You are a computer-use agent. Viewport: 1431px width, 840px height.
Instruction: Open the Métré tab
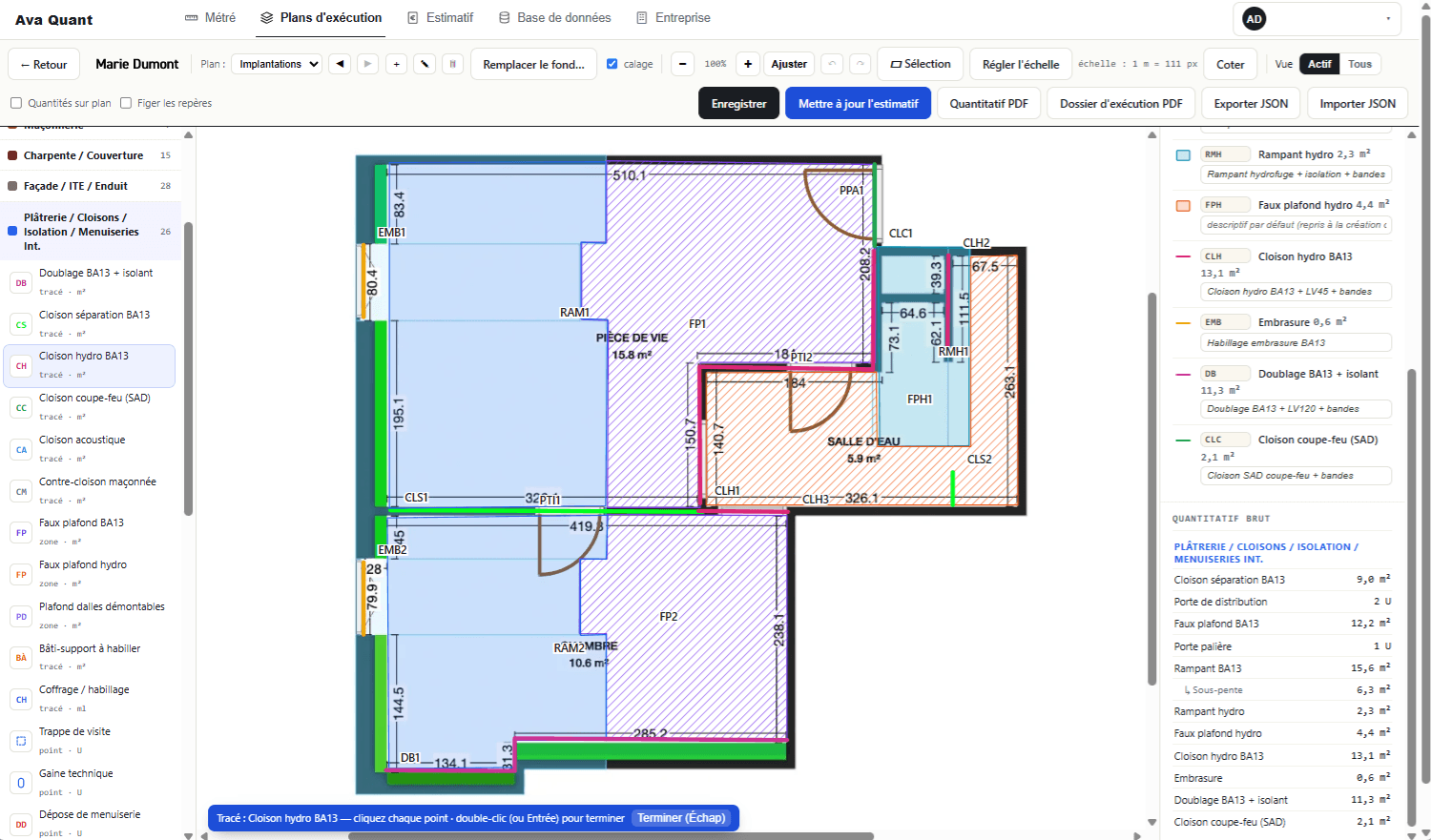210,18
